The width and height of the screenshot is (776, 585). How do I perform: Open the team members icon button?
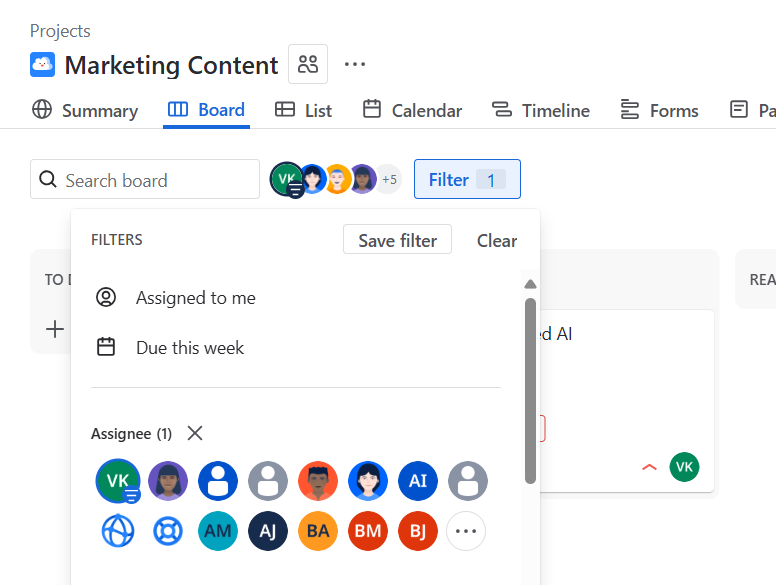308,65
